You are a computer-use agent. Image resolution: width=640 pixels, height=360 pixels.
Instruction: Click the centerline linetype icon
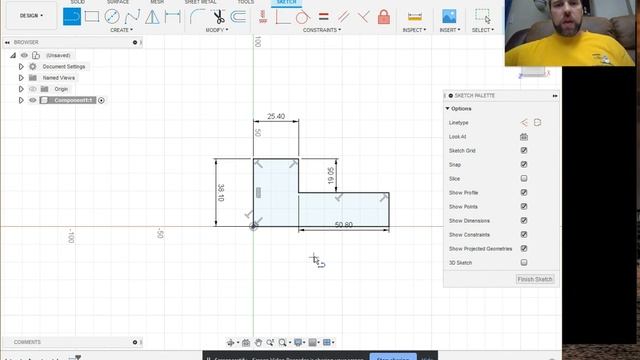point(538,122)
